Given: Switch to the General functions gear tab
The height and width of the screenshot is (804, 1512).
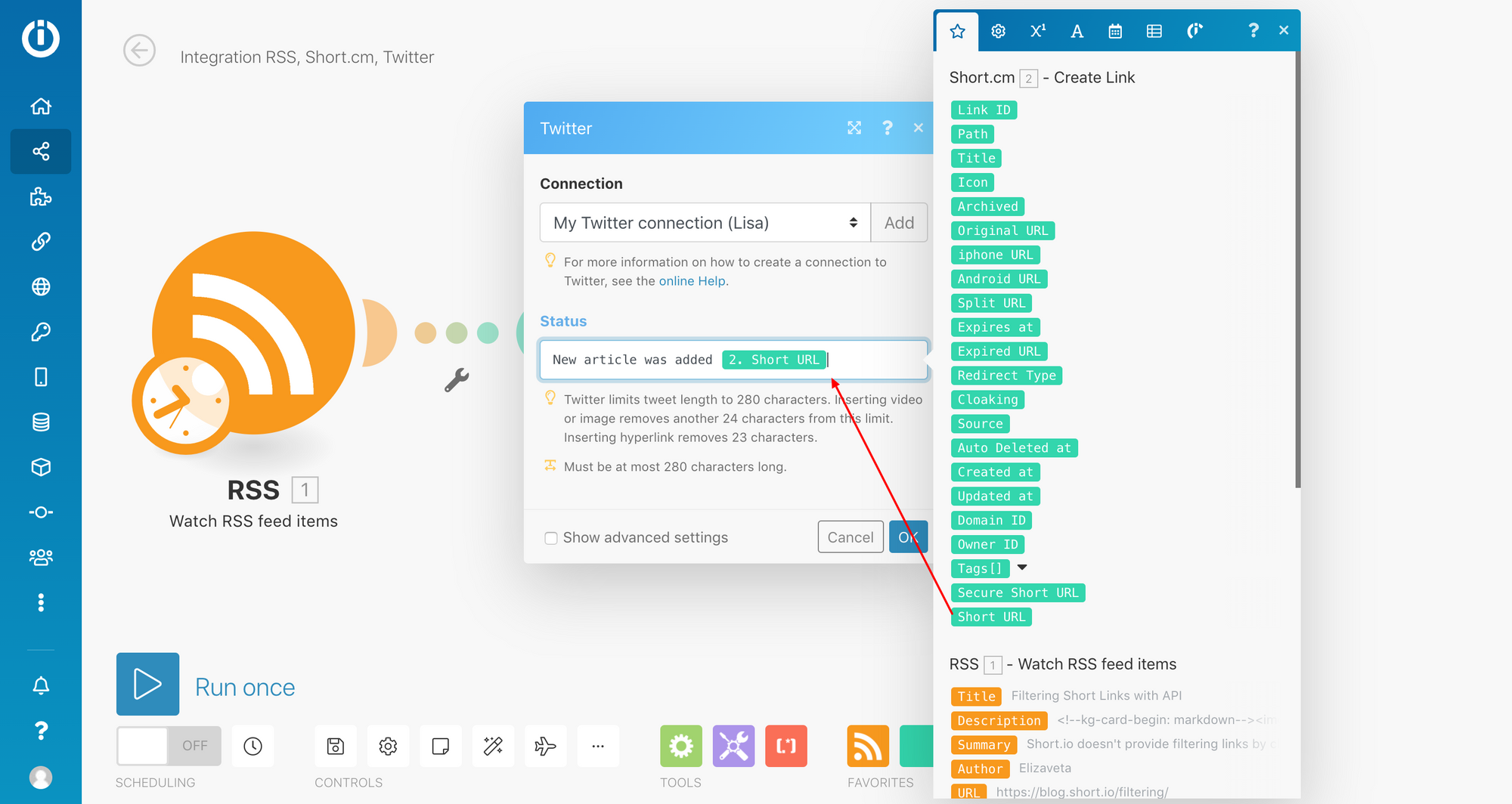Looking at the screenshot, I should 999,31.
